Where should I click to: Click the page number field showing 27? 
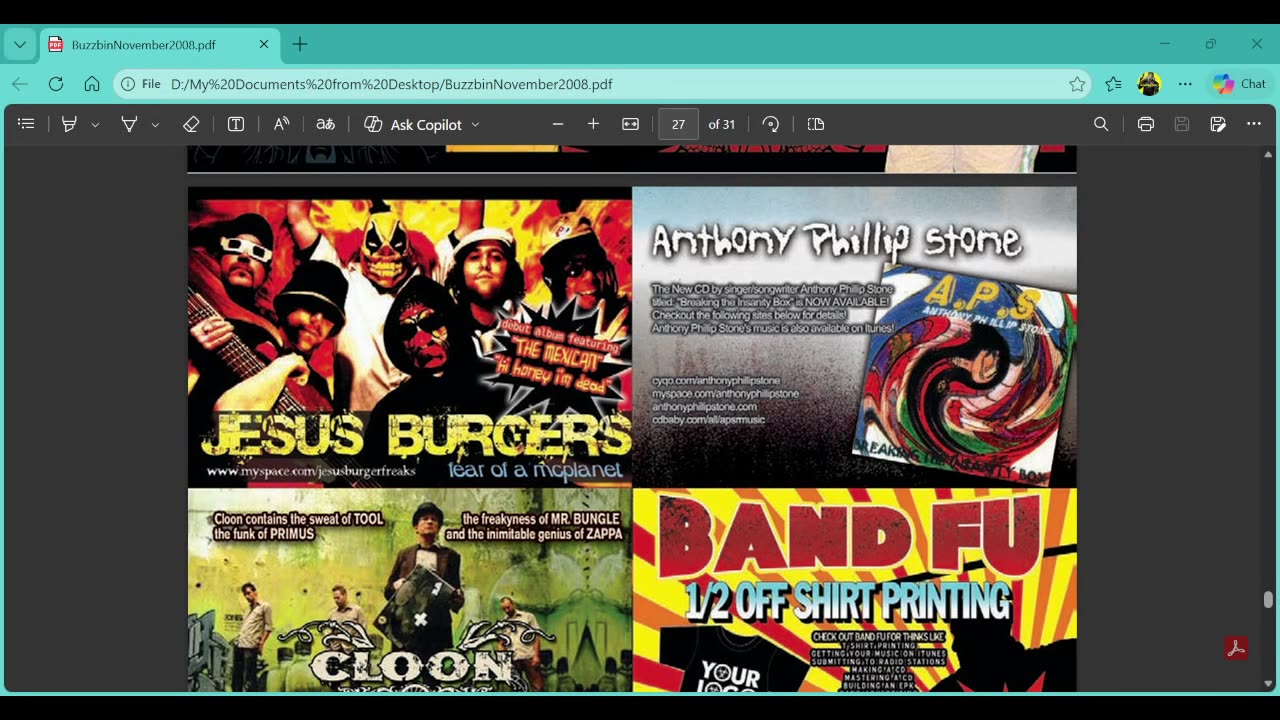[x=678, y=124]
